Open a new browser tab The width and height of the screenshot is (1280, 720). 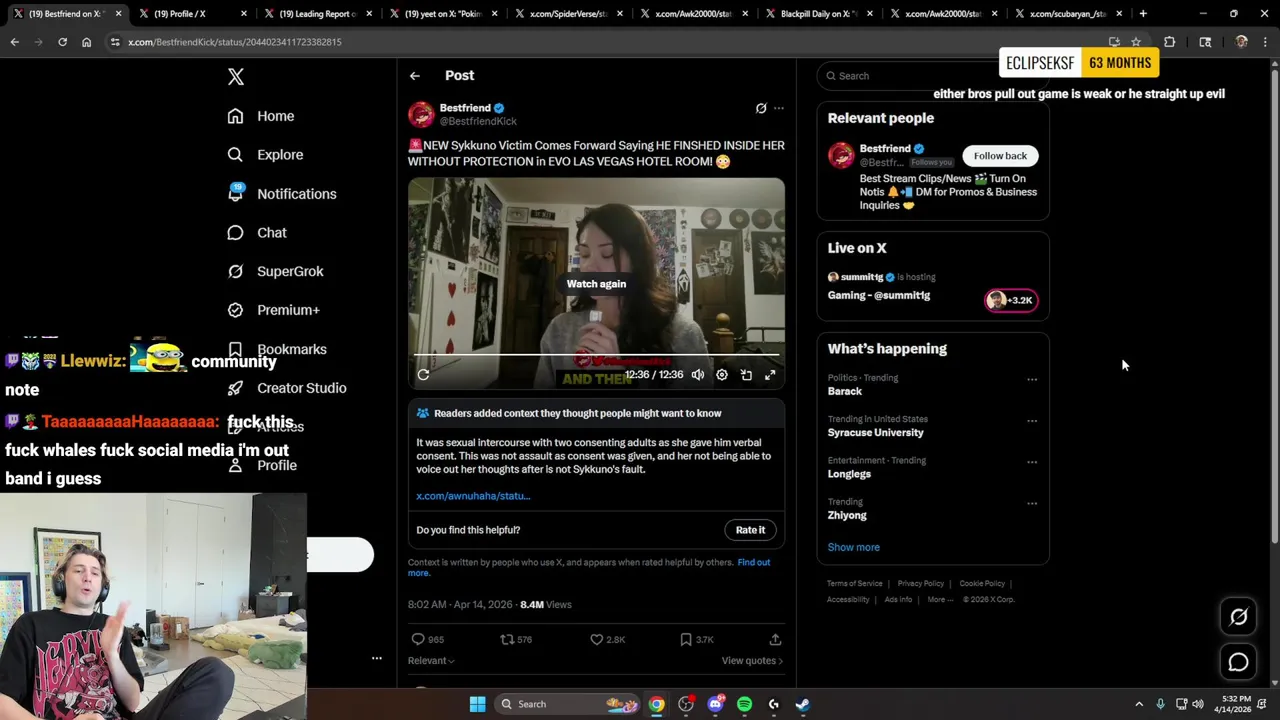[1143, 14]
